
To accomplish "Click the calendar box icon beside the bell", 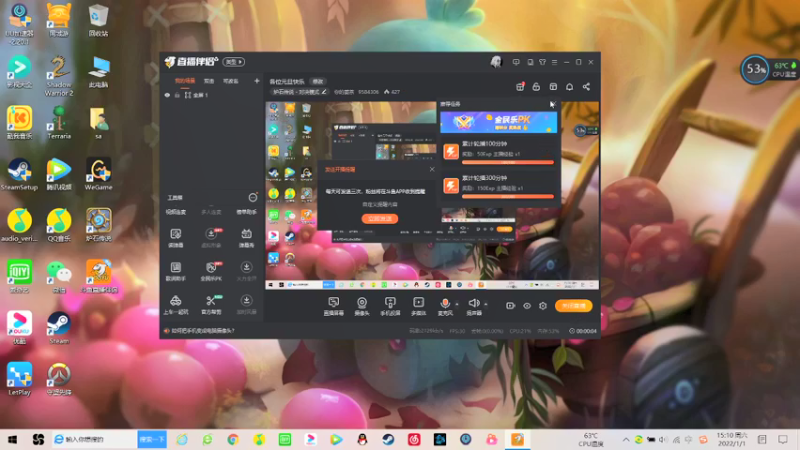I will (x=553, y=87).
